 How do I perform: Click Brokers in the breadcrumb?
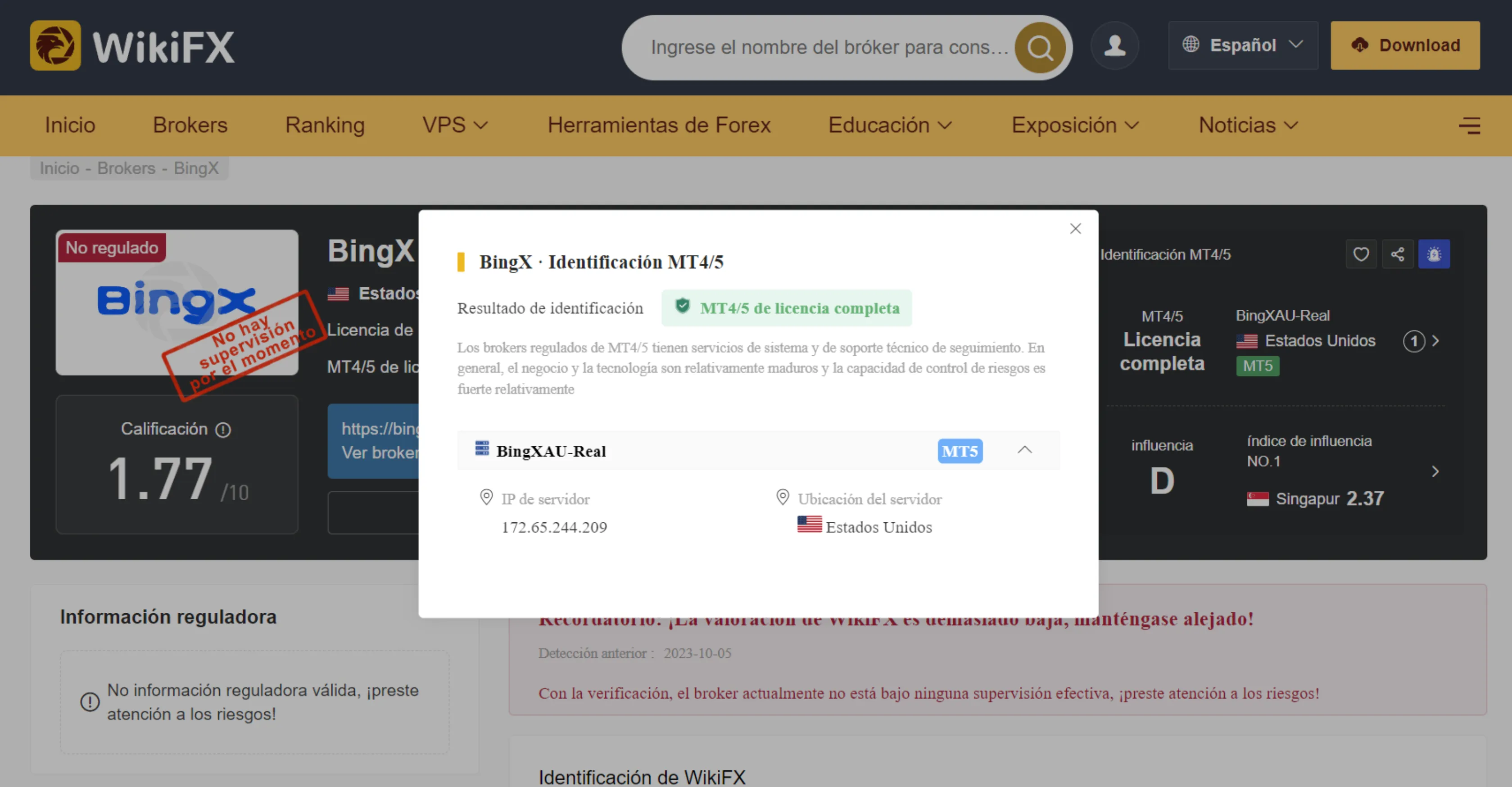coord(126,168)
